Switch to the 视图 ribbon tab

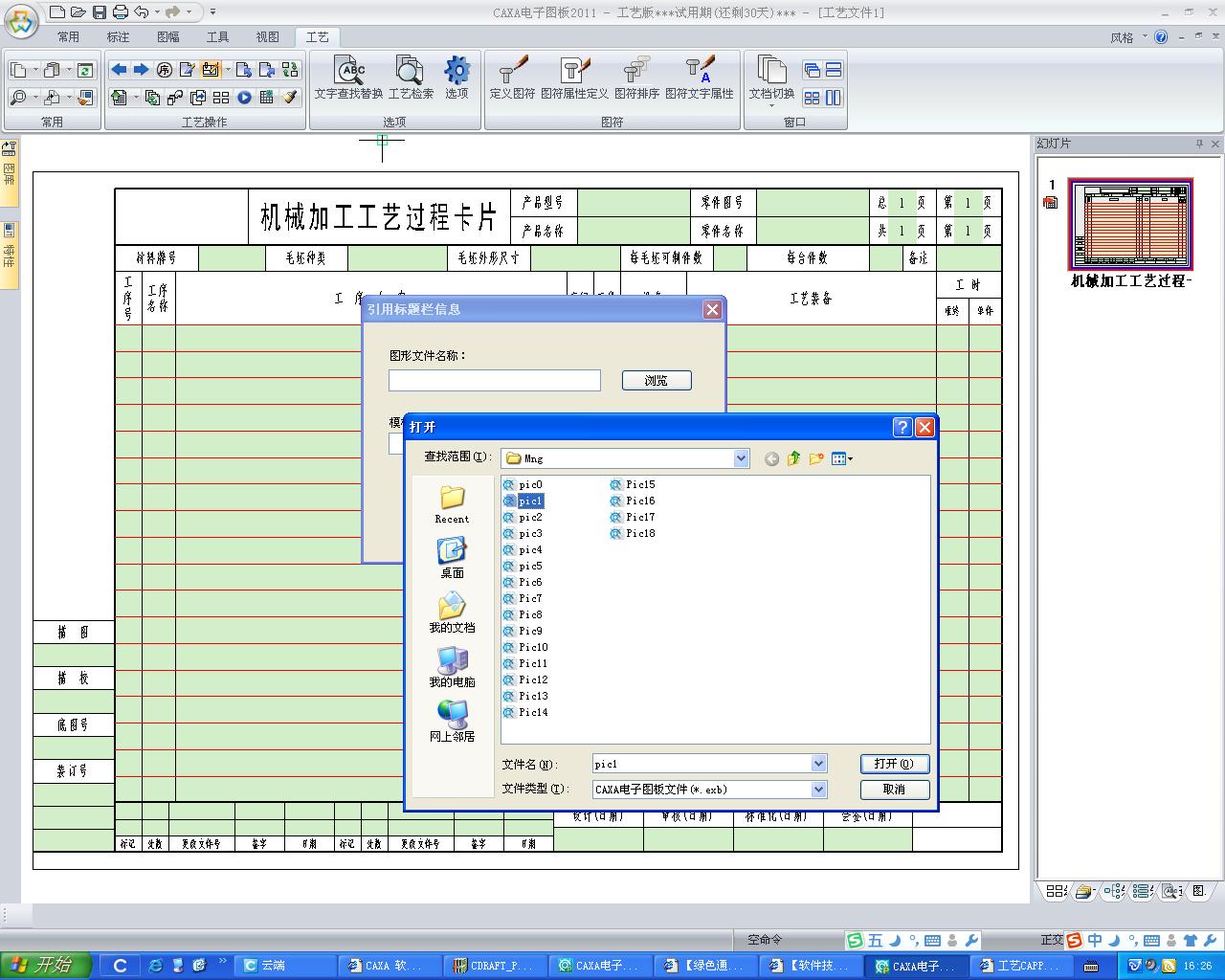[267, 36]
